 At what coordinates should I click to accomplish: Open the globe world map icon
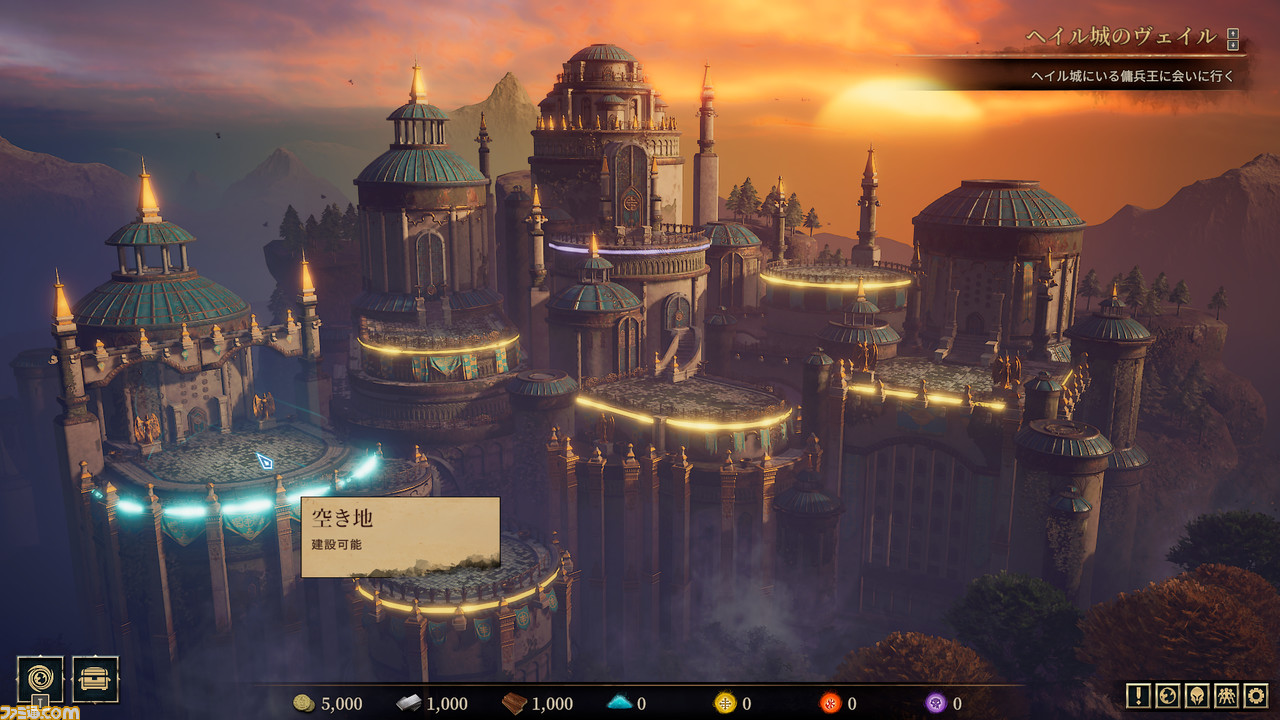click(1167, 696)
